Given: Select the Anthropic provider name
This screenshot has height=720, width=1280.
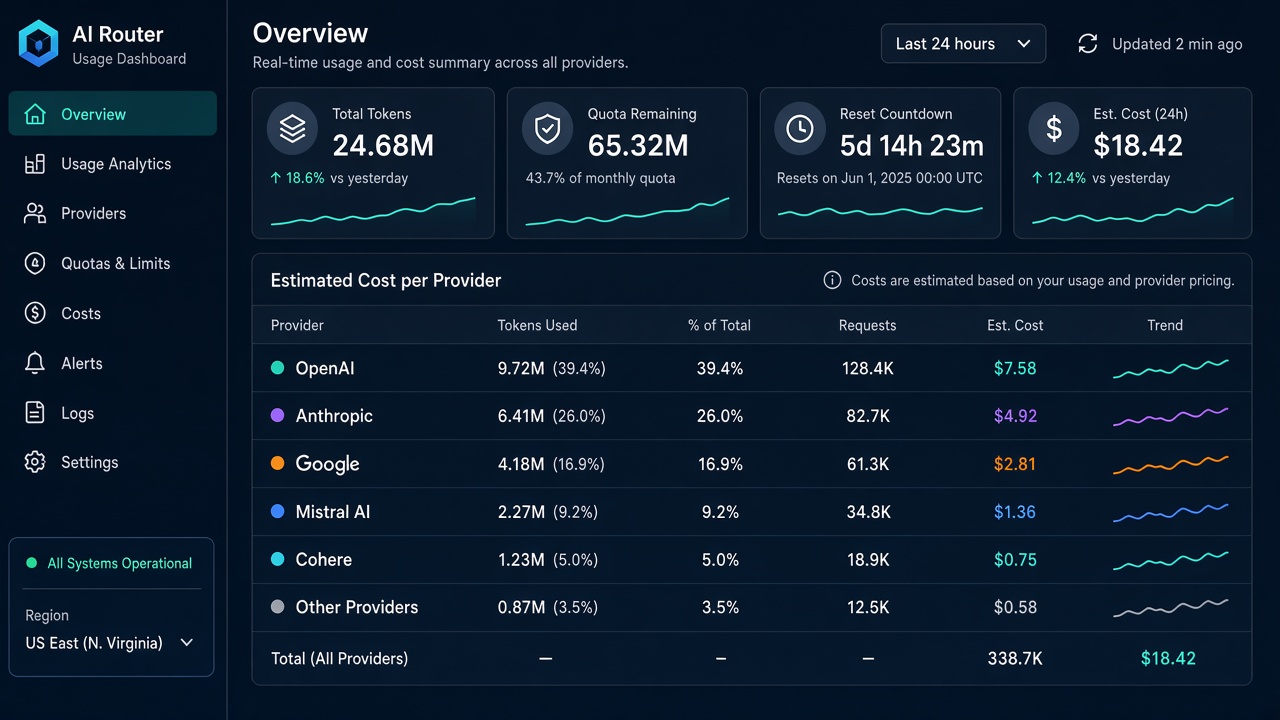Looking at the screenshot, I should click(334, 416).
